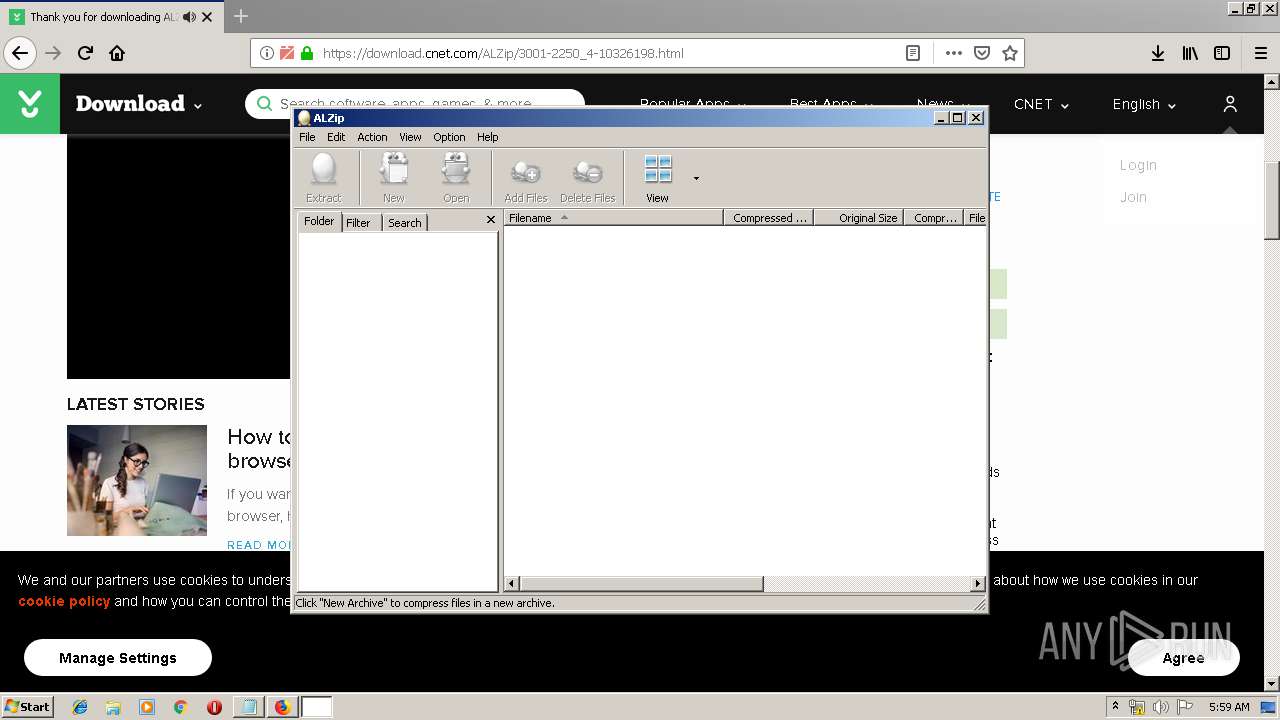Viewport: 1280px width, 720px height.
Task: Open the Help menu in ALZip
Action: [487, 137]
